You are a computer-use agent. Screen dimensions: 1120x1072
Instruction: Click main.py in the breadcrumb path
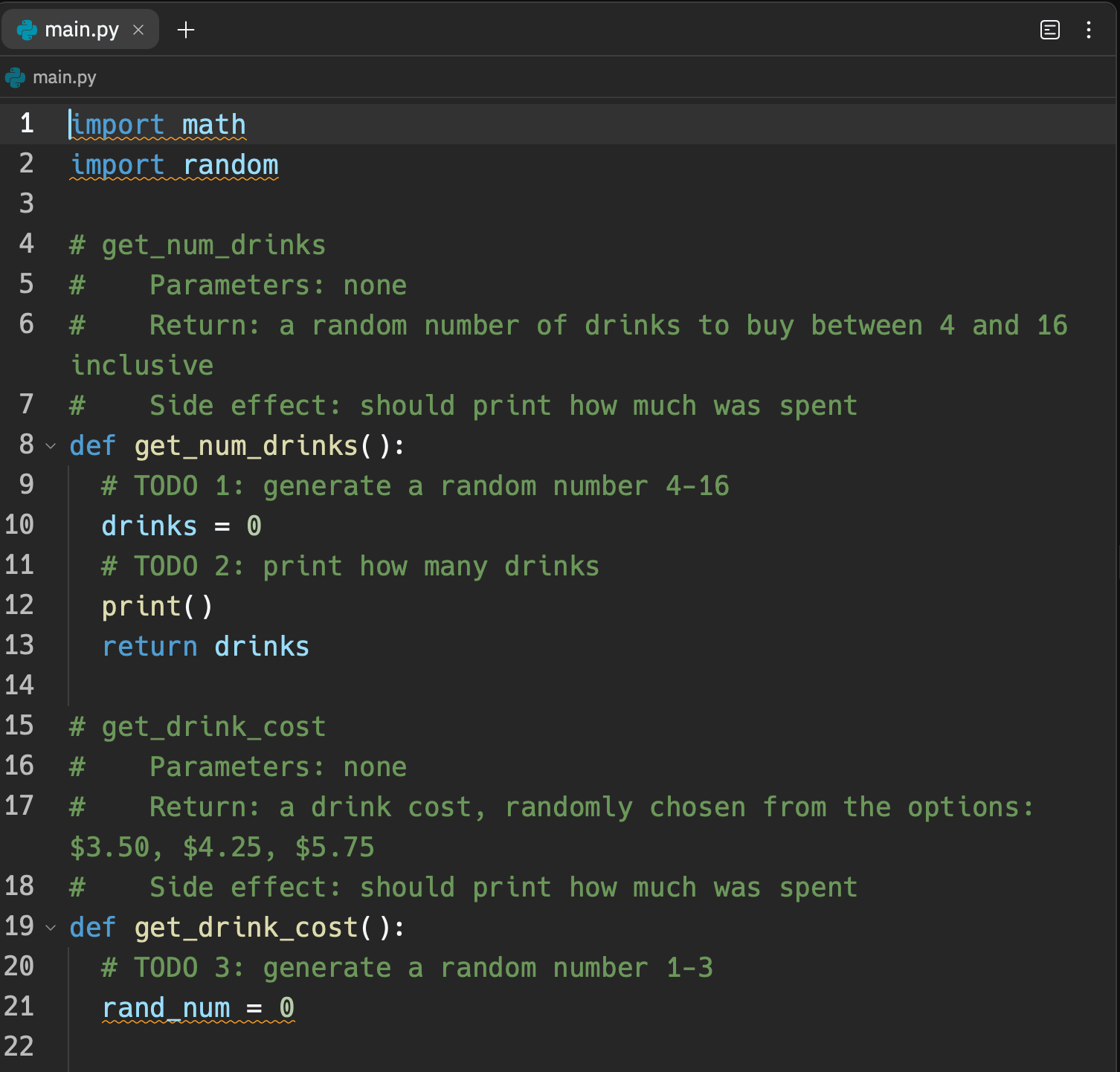coord(64,77)
